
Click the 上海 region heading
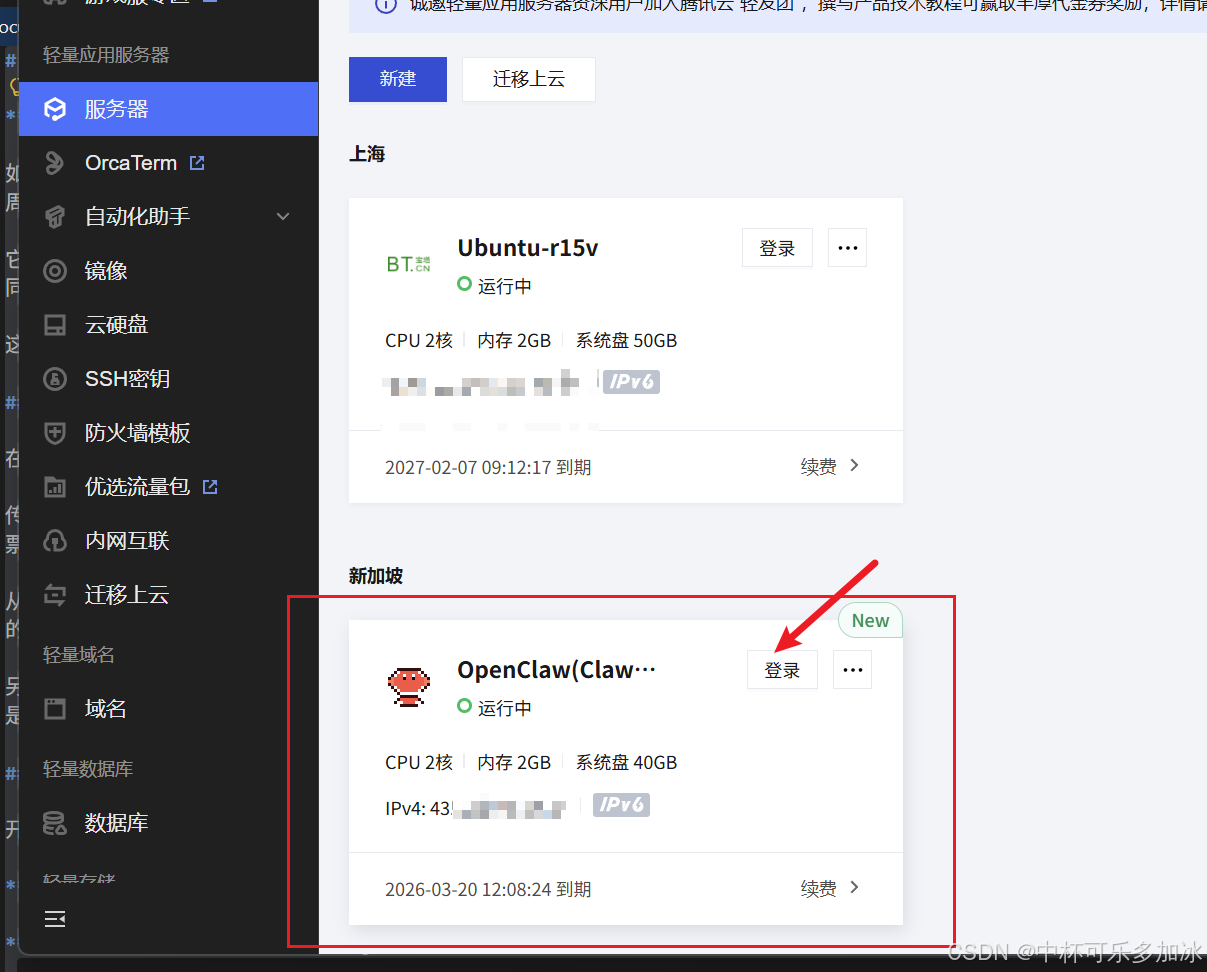(367, 154)
